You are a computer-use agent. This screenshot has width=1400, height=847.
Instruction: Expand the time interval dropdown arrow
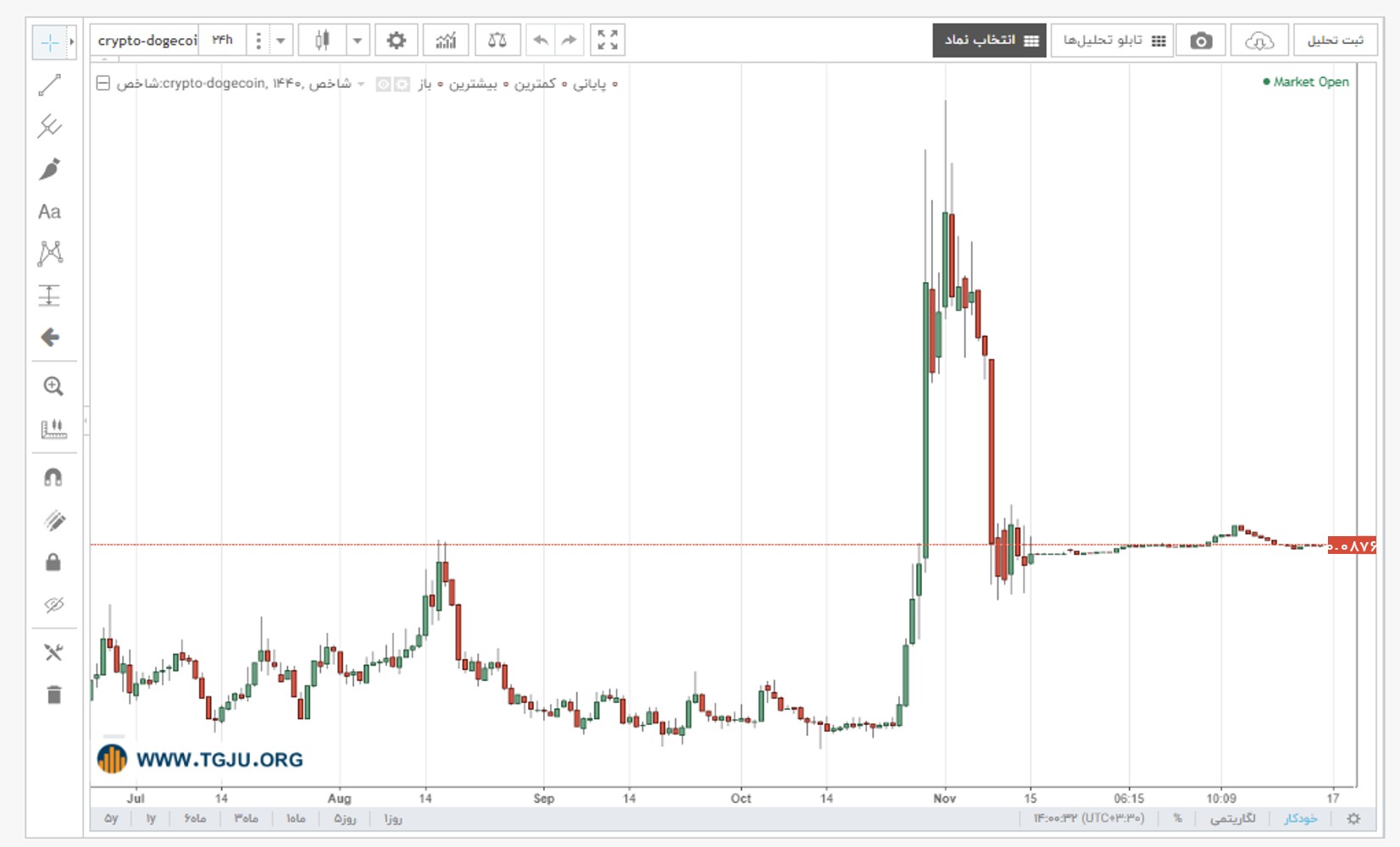(x=281, y=40)
